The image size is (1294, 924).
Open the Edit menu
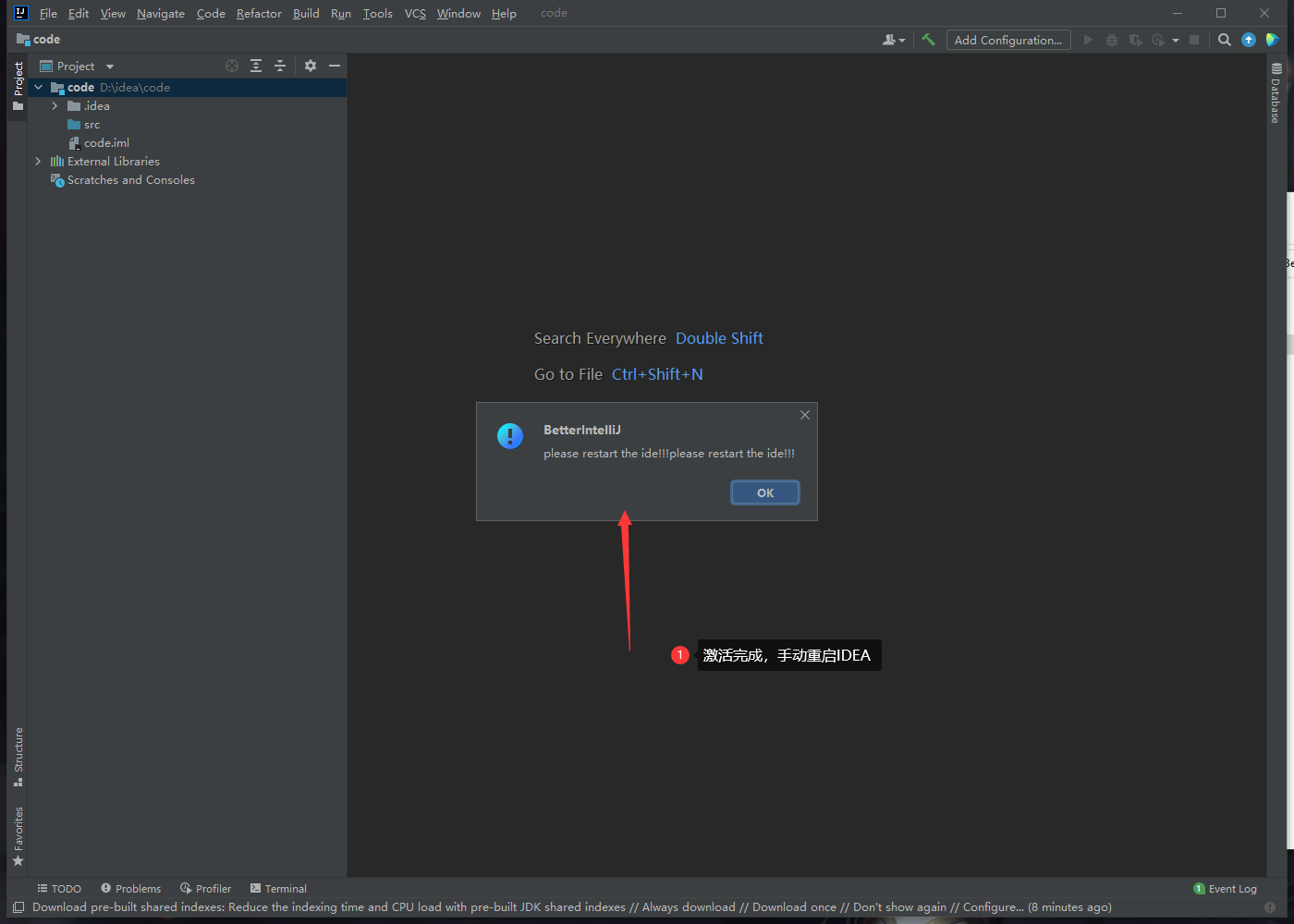[79, 13]
